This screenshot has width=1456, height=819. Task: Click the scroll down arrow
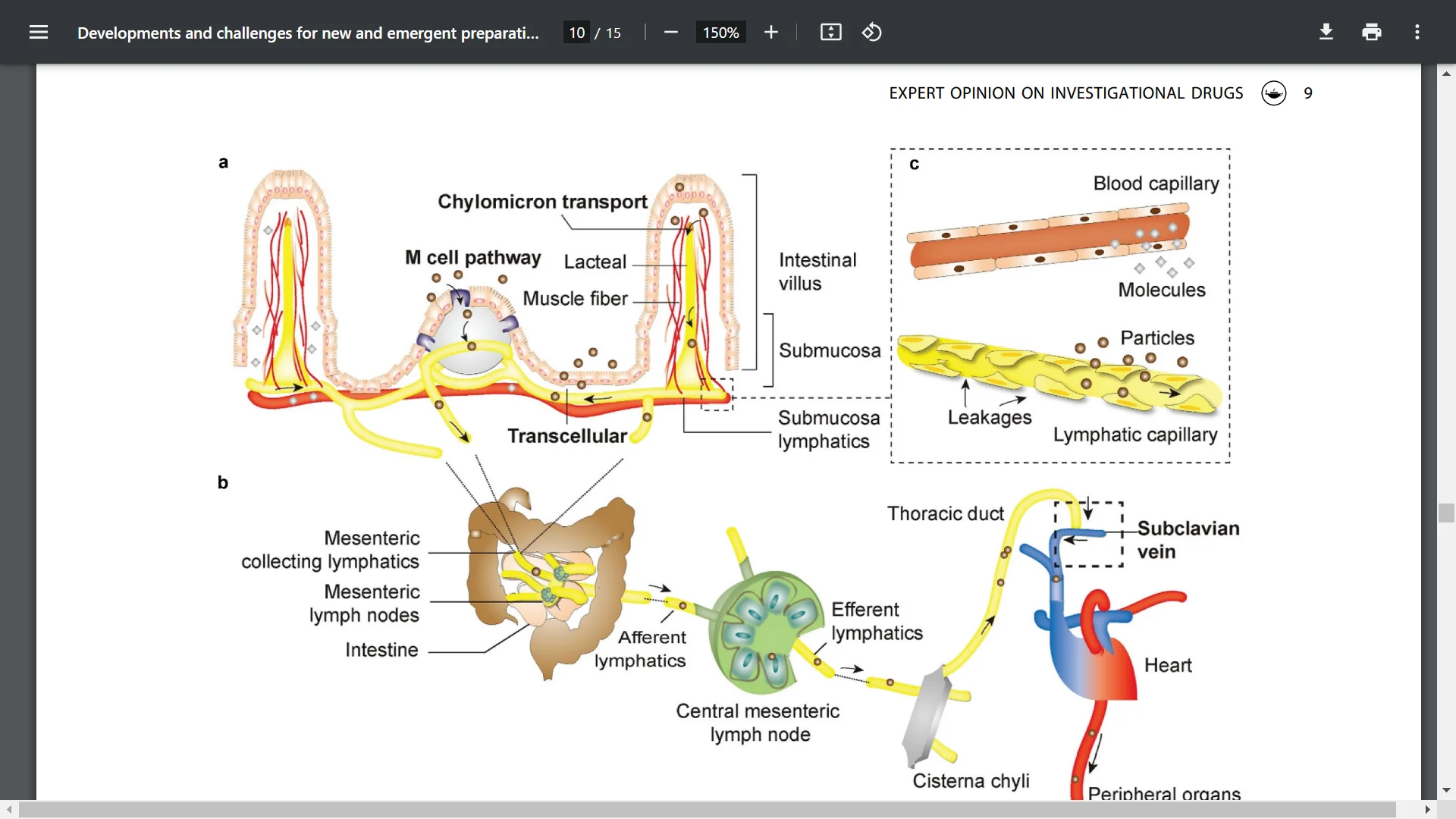pyautogui.click(x=1446, y=790)
